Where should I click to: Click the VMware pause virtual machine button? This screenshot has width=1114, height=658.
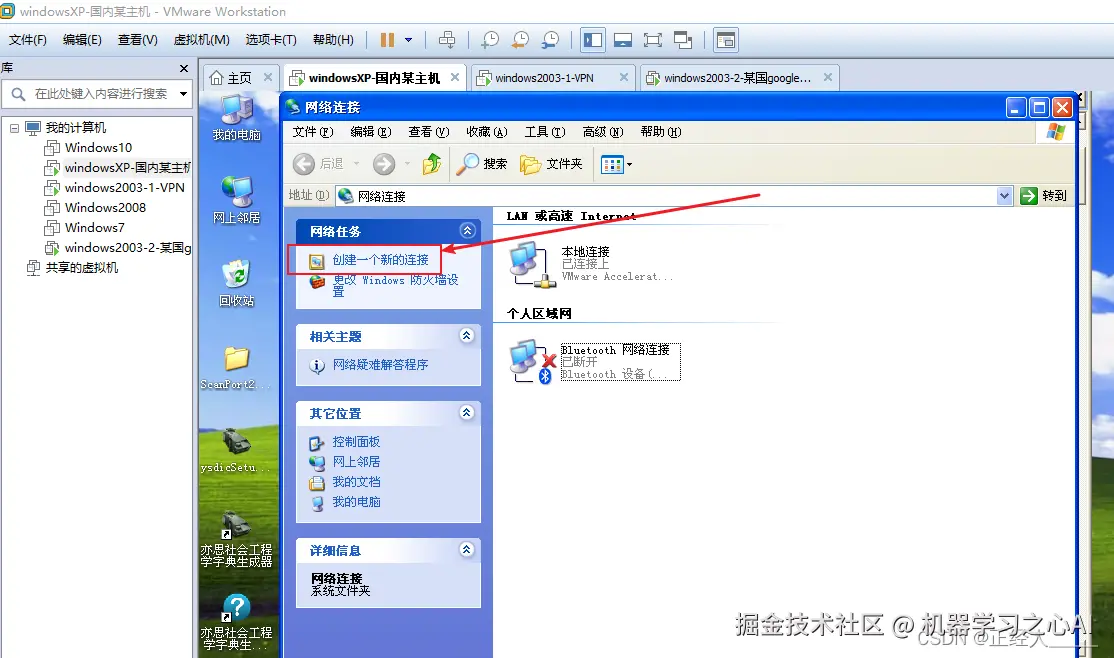tap(387, 40)
